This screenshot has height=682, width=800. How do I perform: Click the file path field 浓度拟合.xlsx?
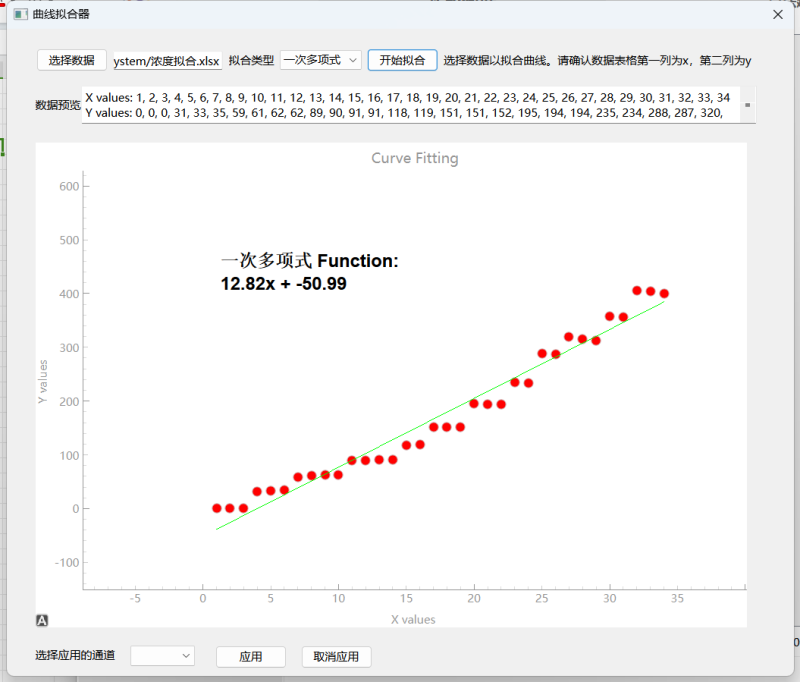[167, 61]
